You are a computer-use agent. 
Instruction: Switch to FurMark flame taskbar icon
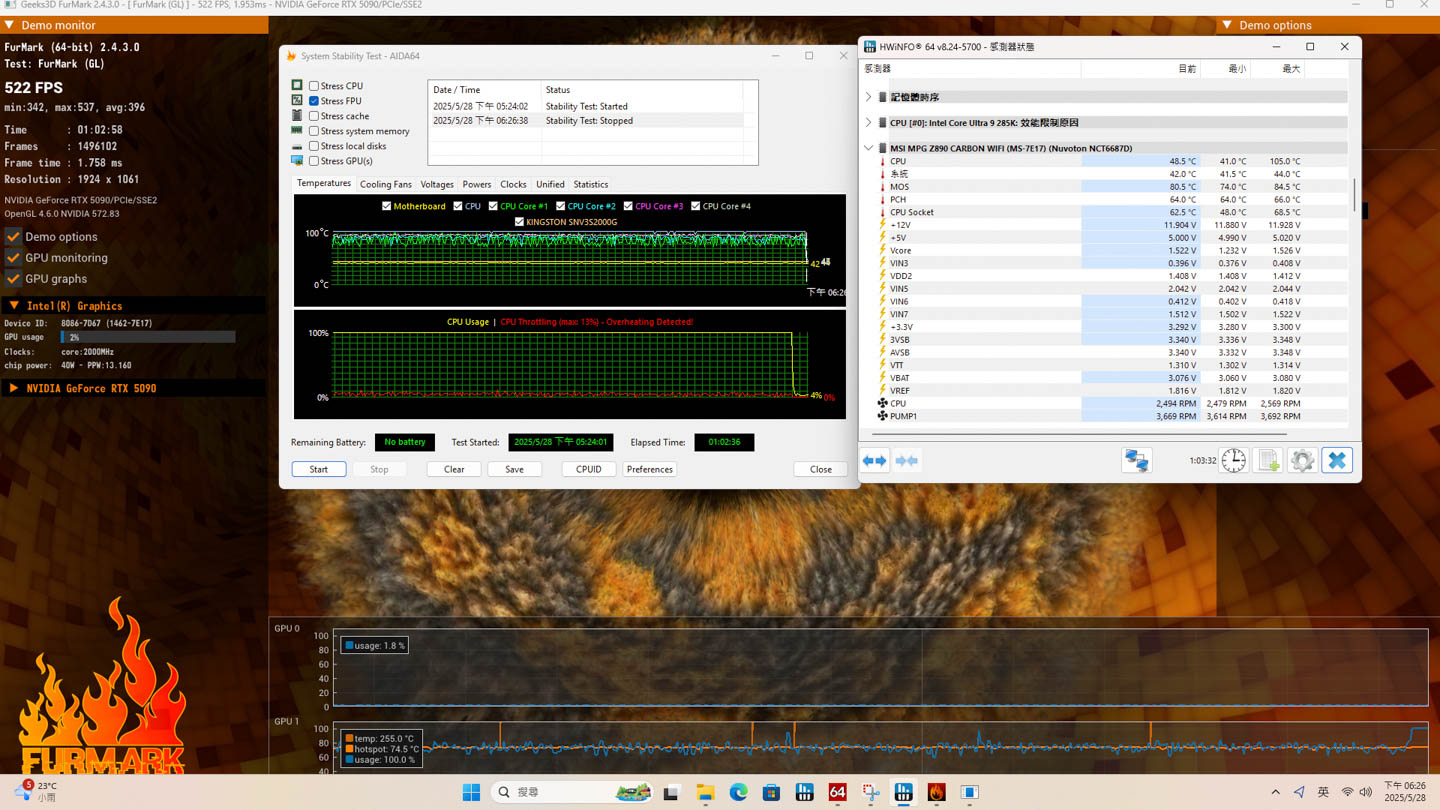point(937,792)
